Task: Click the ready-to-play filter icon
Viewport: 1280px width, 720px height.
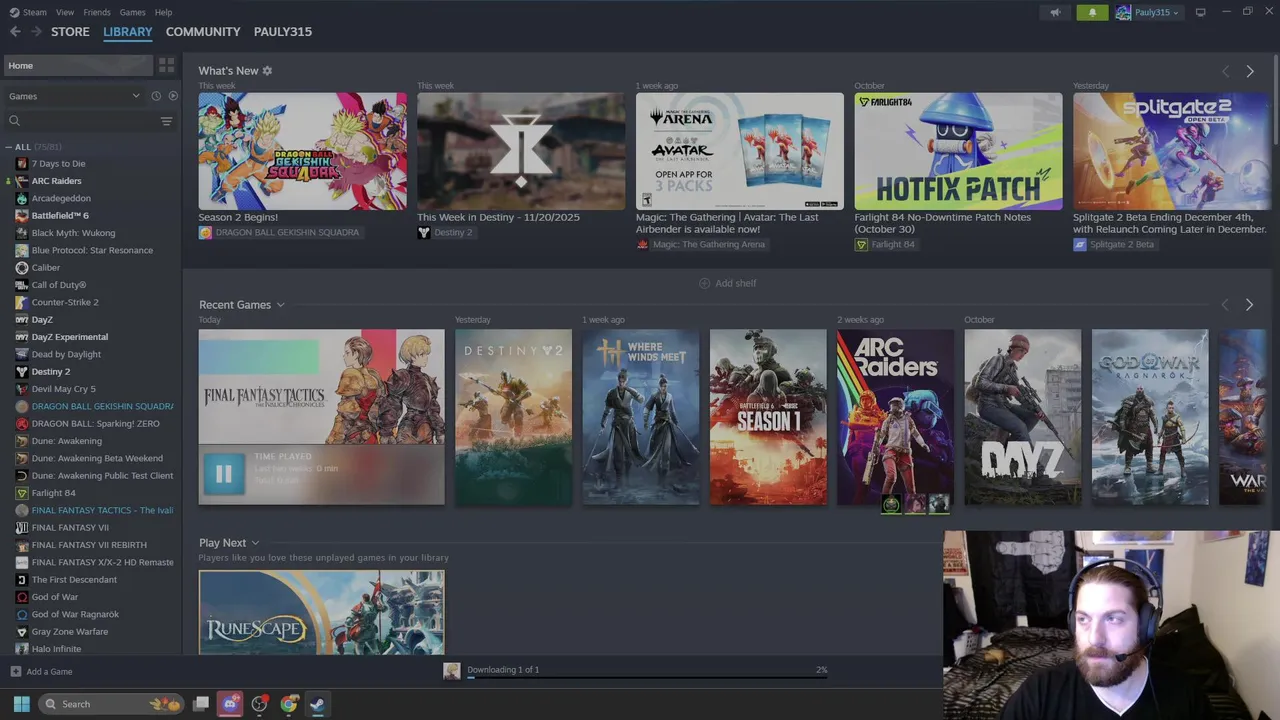Action: tap(173, 96)
